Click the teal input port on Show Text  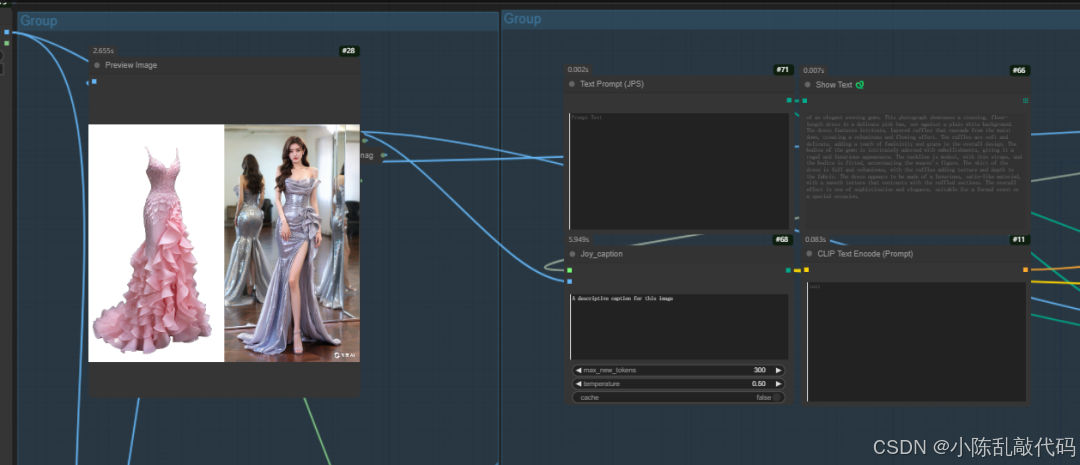coord(804,101)
